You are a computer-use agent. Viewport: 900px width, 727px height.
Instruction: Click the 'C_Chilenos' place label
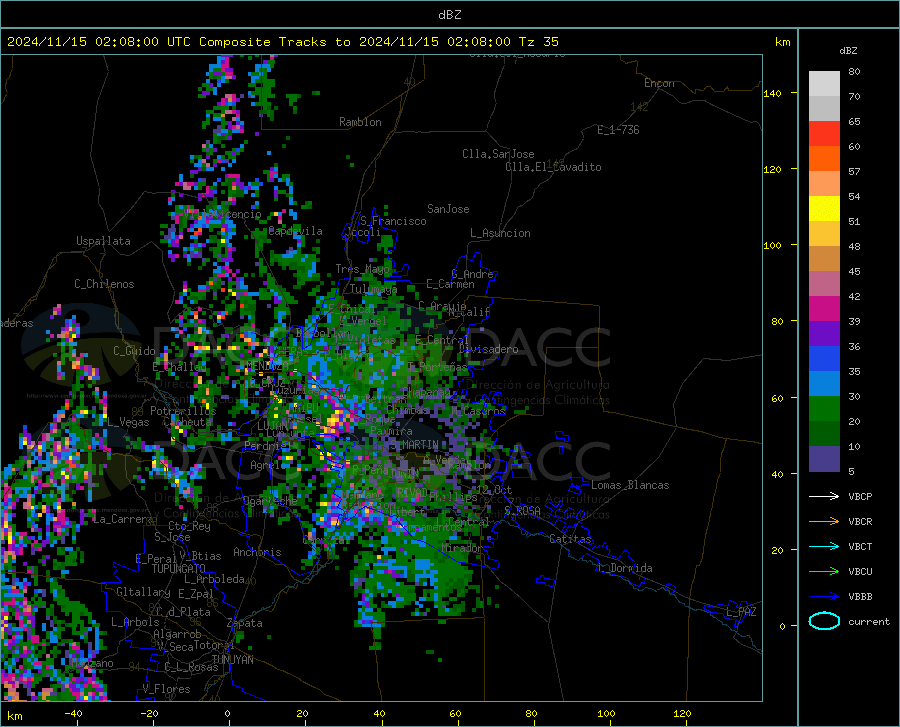(104, 284)
